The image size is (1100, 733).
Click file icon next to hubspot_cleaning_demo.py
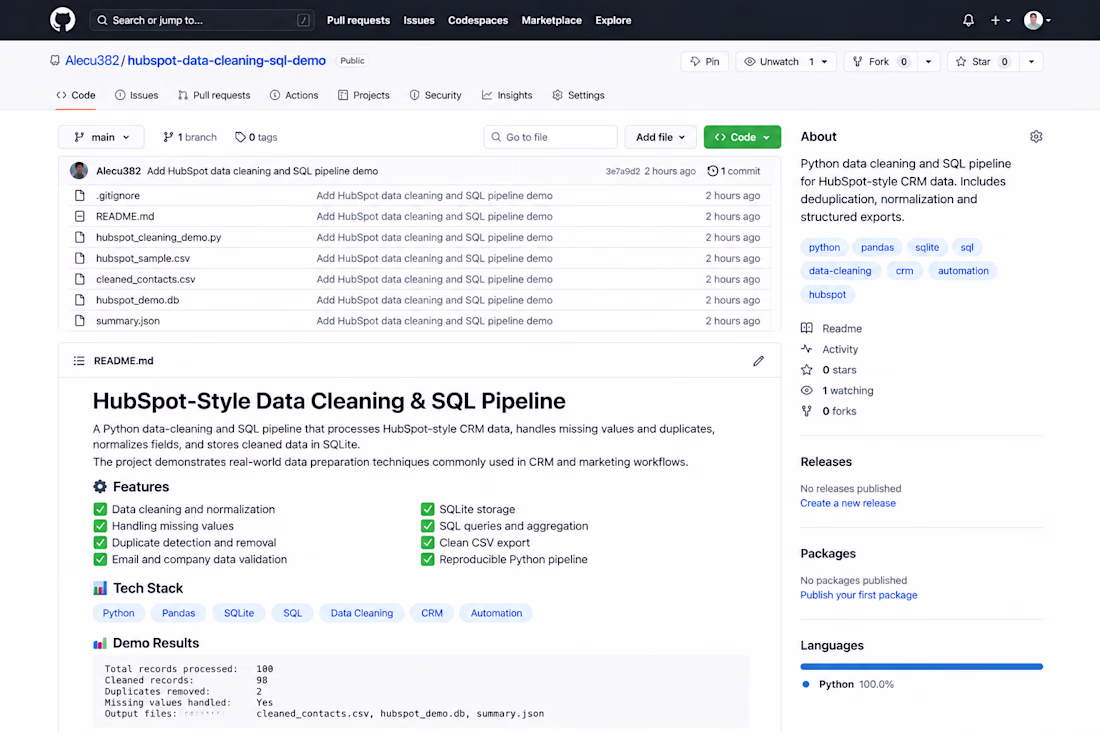click(x=80, y=237)
